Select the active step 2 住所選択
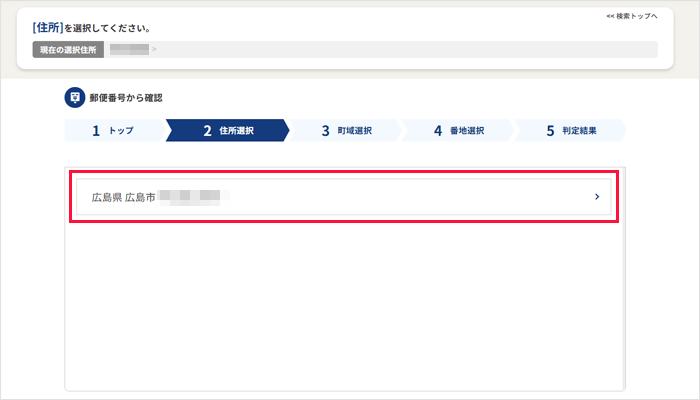The image size is (700, 400). coord(228,130)
